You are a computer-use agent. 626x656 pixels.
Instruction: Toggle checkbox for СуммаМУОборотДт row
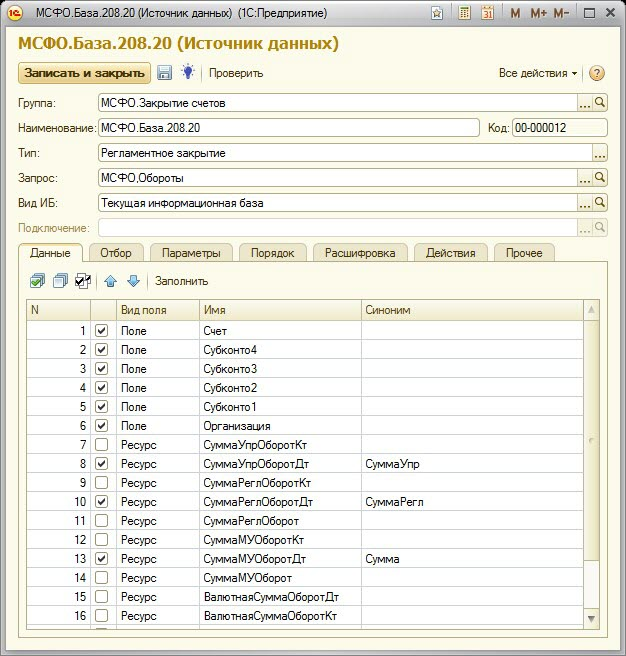pyautogui.click(x=101, y=558)
